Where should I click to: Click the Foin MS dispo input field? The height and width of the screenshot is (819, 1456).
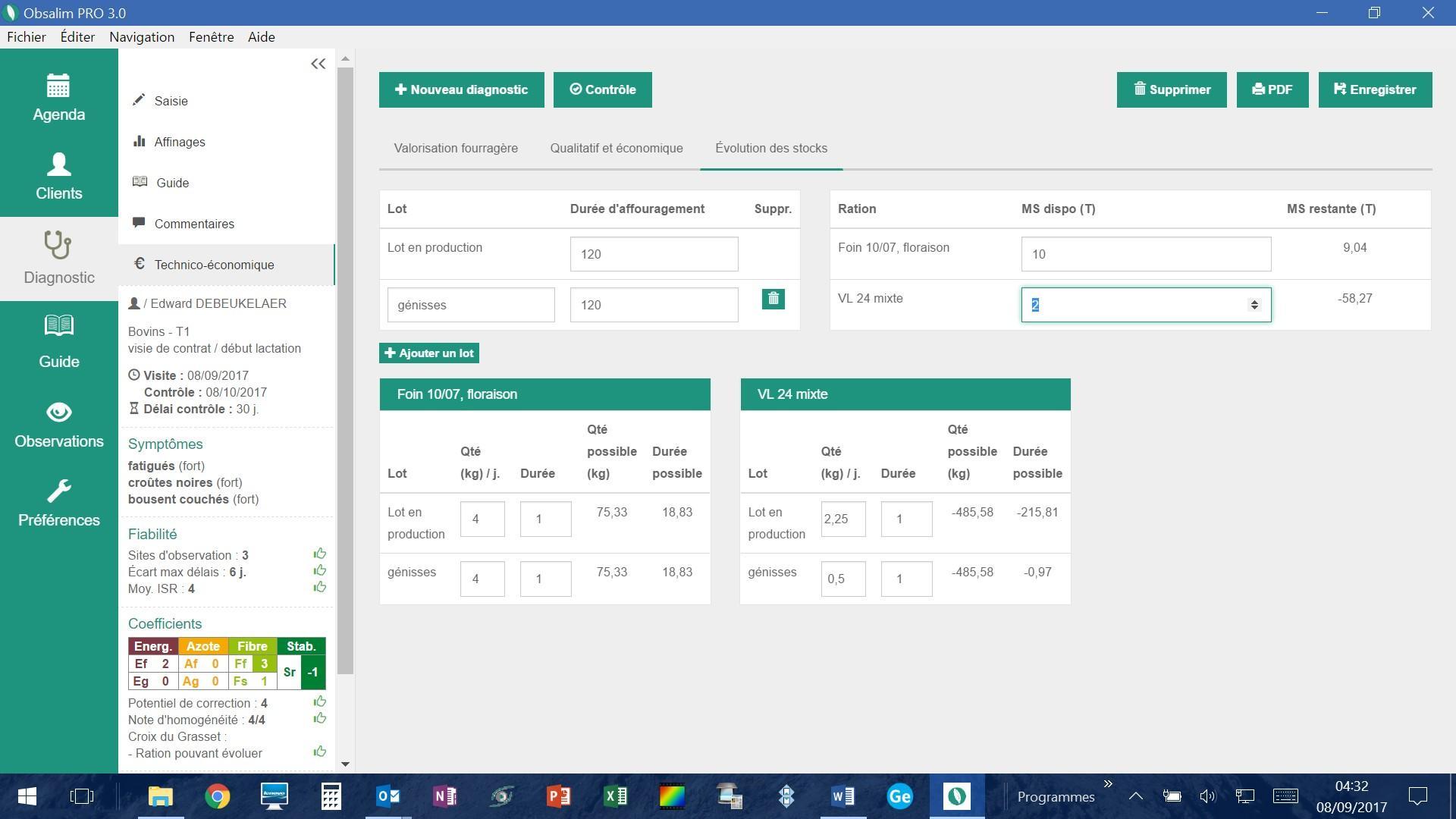[x=1145, y=254]
